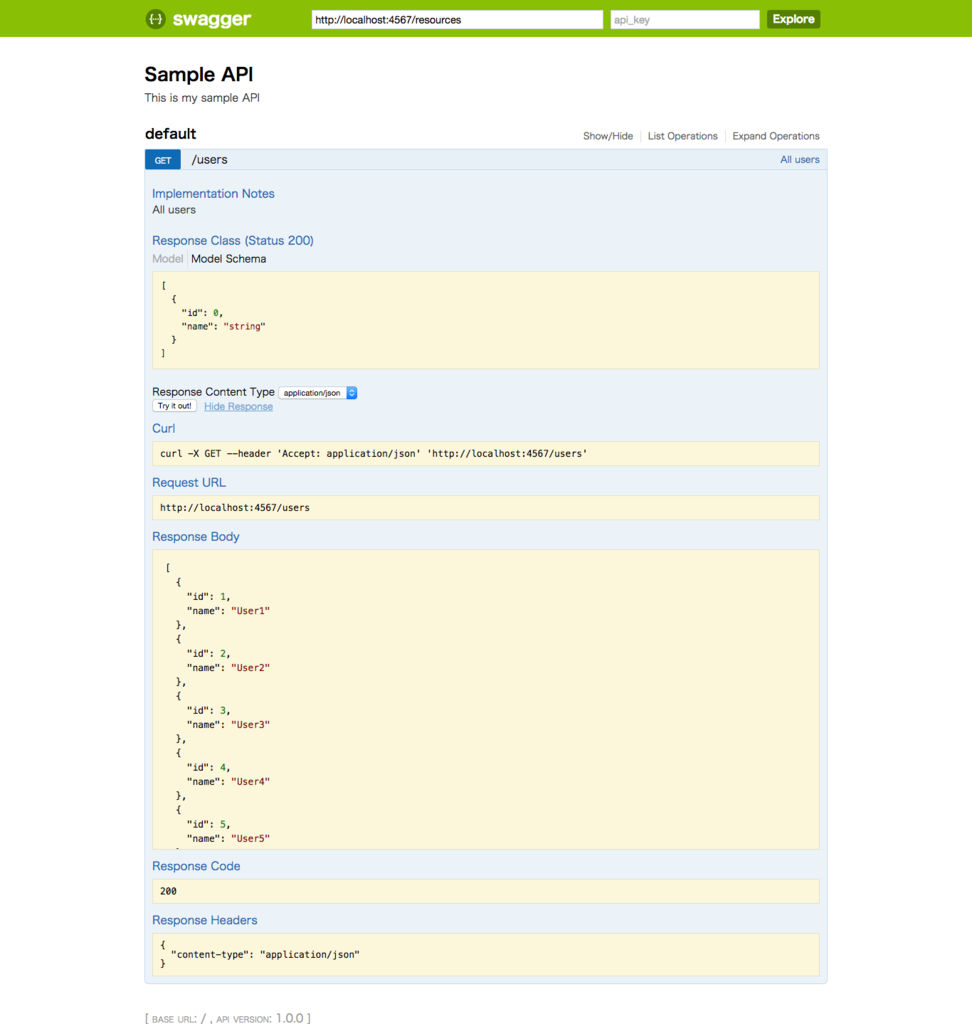This screenshot has height=1024, width=972.
Task: Focus the api_key input field
Action: (x=685, y=20)
